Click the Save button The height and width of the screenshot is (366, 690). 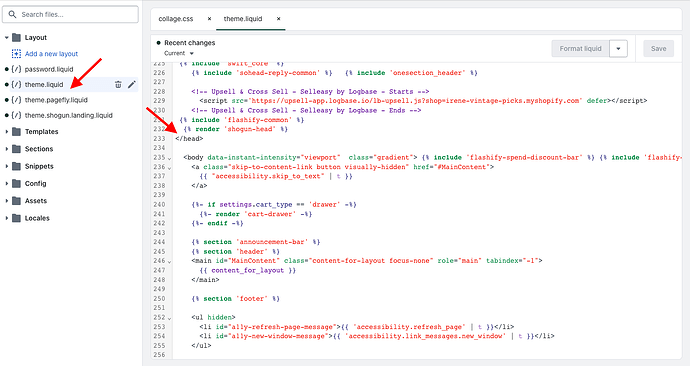658,49
